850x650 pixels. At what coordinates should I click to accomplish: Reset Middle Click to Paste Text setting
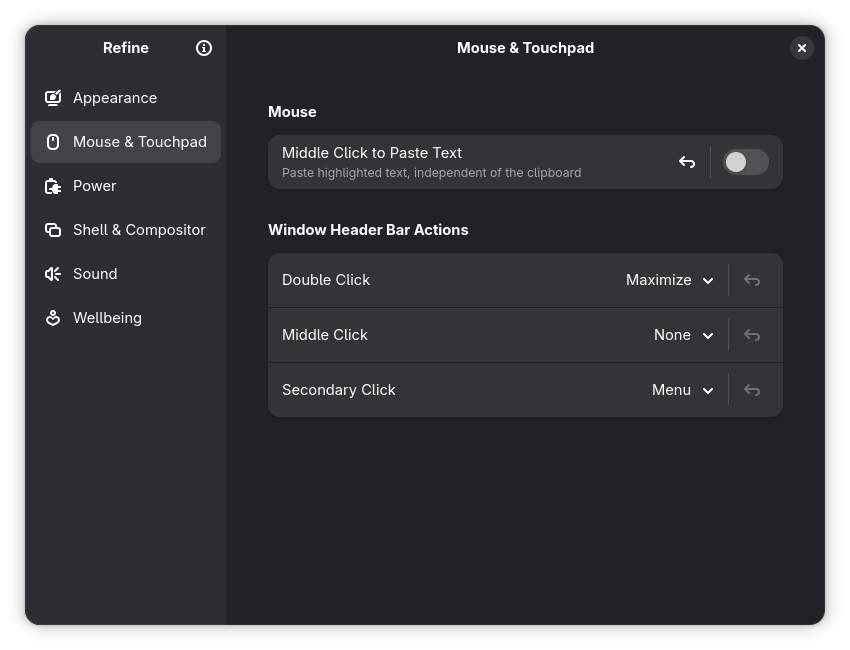click(x=687, y=162)
